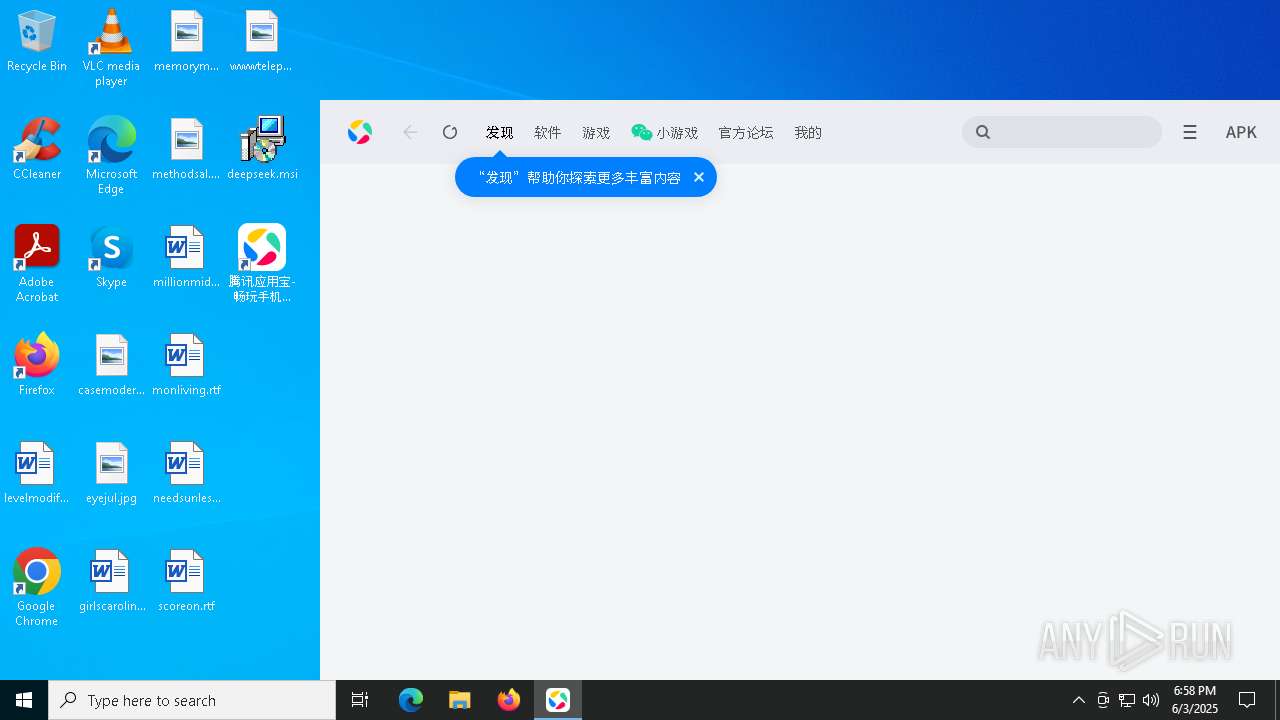Select 腾讯应用宝 desktop shortcut
Screen dimensions: 1280x720
pos(262,263)
